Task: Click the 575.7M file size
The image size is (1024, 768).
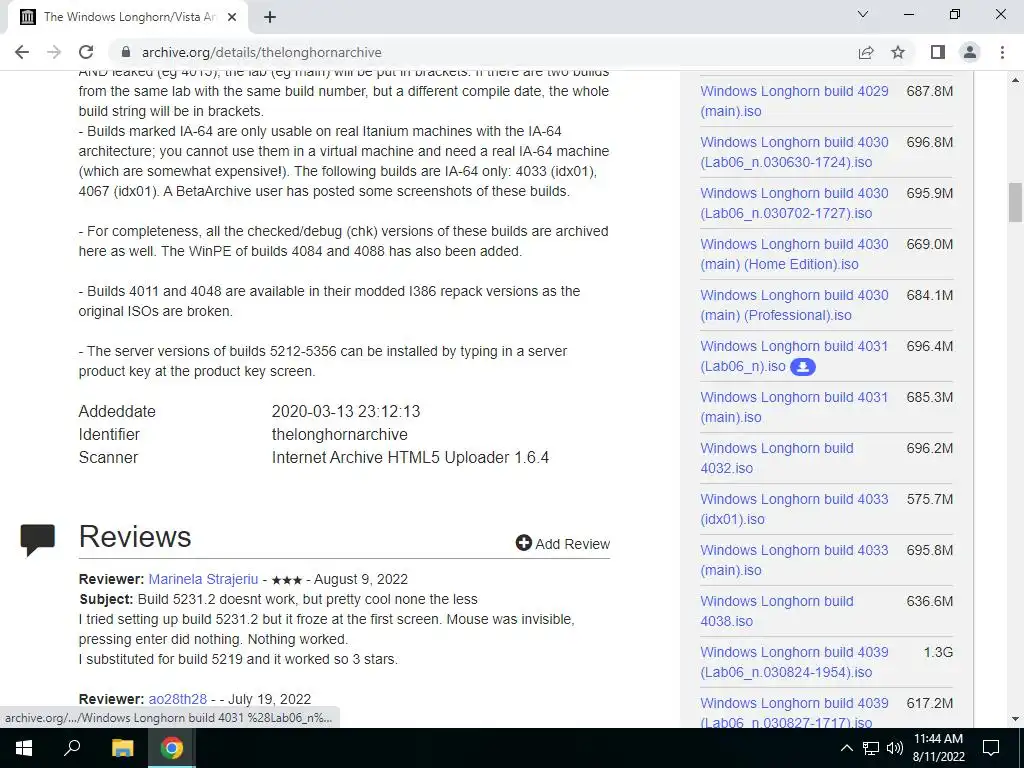Action: (929, 499)
